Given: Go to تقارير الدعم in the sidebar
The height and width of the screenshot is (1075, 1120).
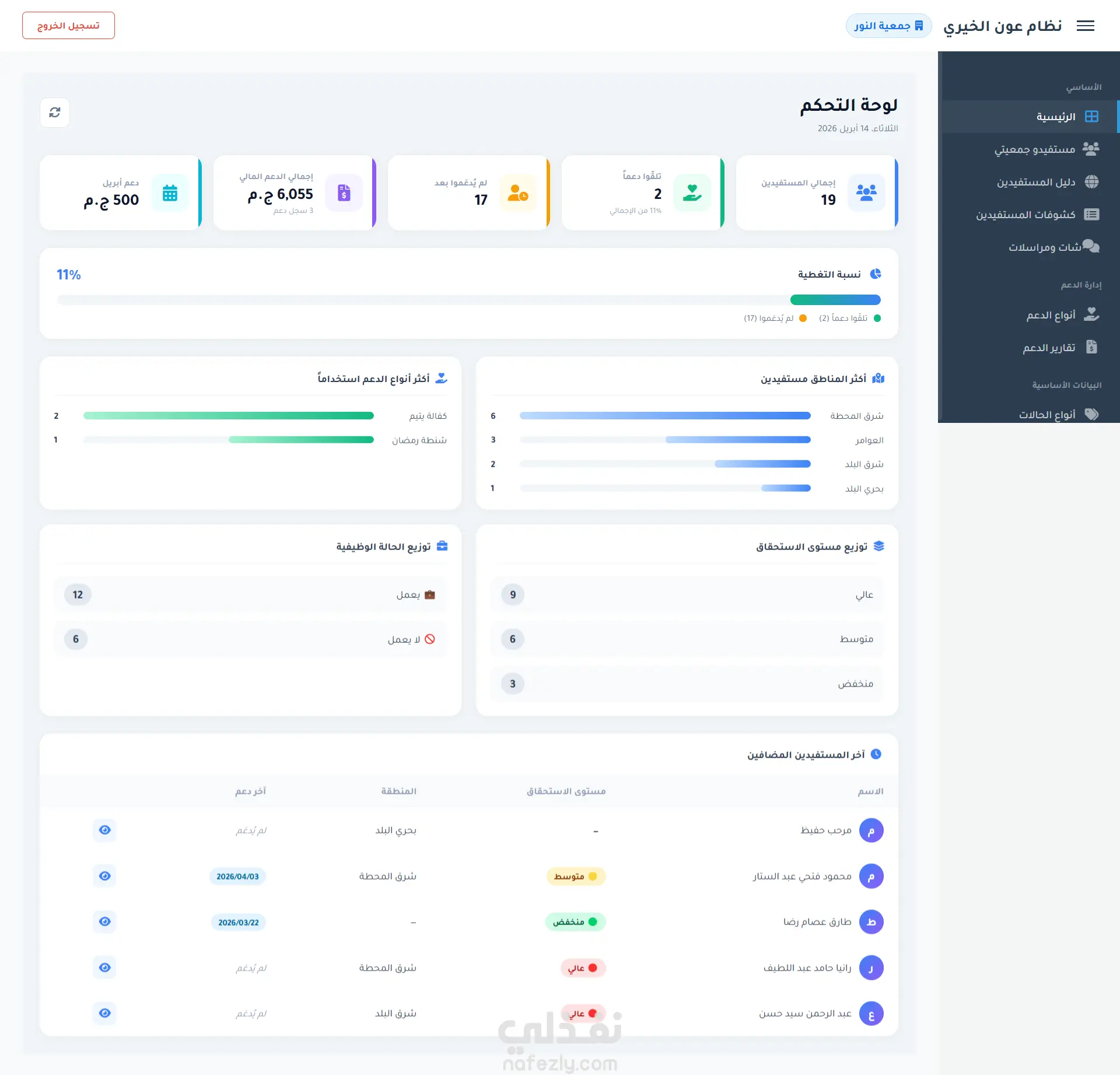Looking at the screenshot, I should [1048, 348].
